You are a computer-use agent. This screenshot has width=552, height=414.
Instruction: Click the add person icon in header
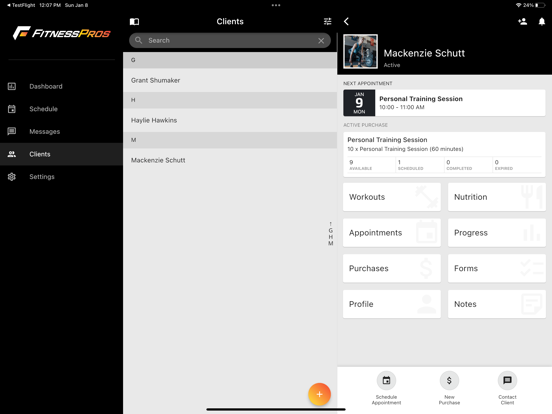click(x=522, y=21)
